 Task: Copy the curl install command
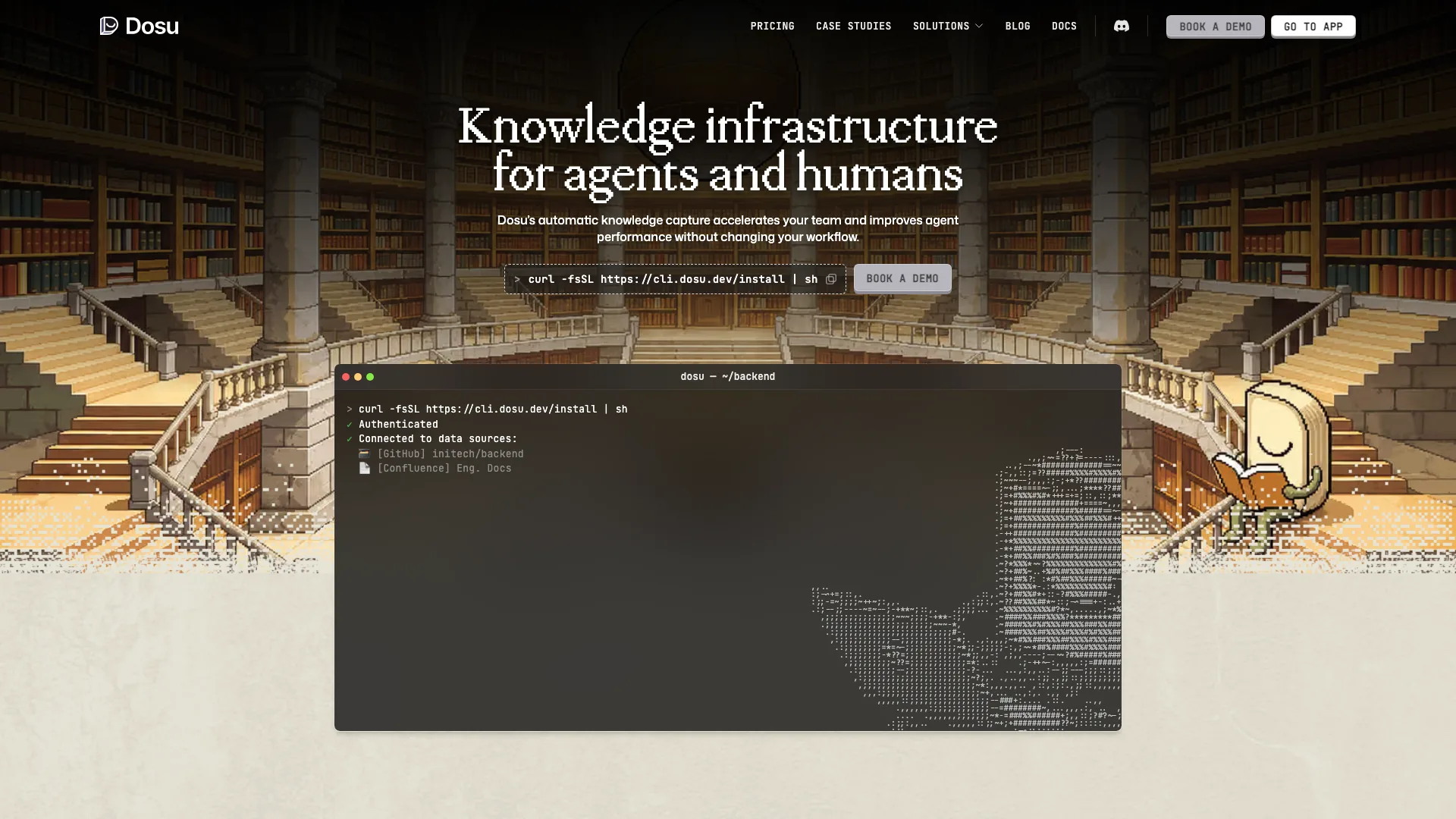(x=831, y=279)
